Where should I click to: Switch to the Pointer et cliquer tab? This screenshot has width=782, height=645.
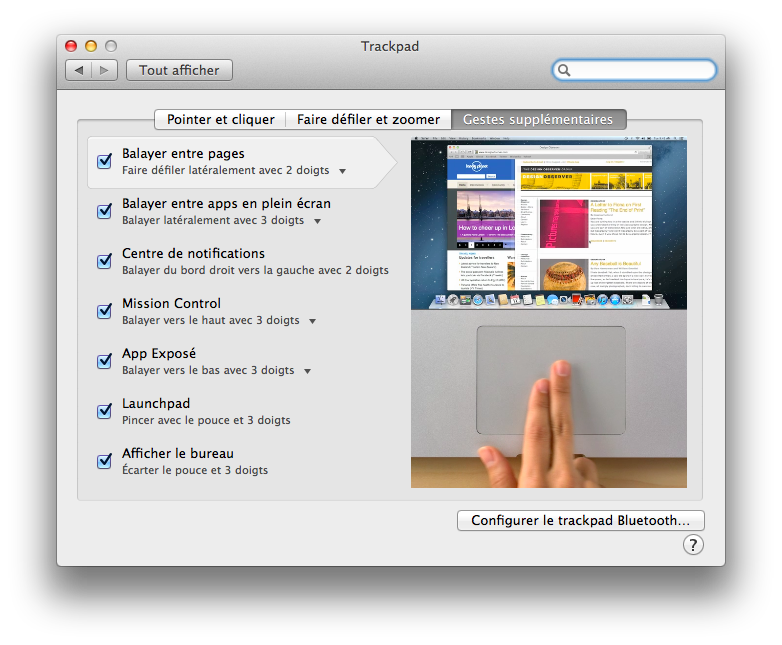tap(220, 120)
